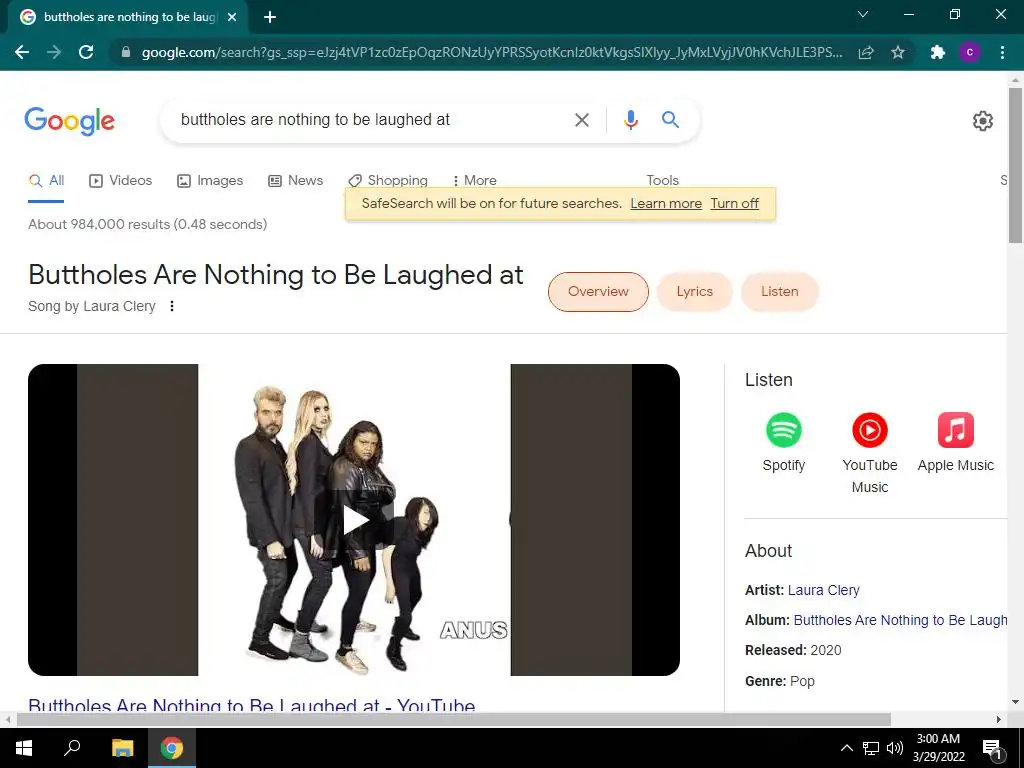Open Google settings gear icon
1024x768 pixels.
pos(983,121)
